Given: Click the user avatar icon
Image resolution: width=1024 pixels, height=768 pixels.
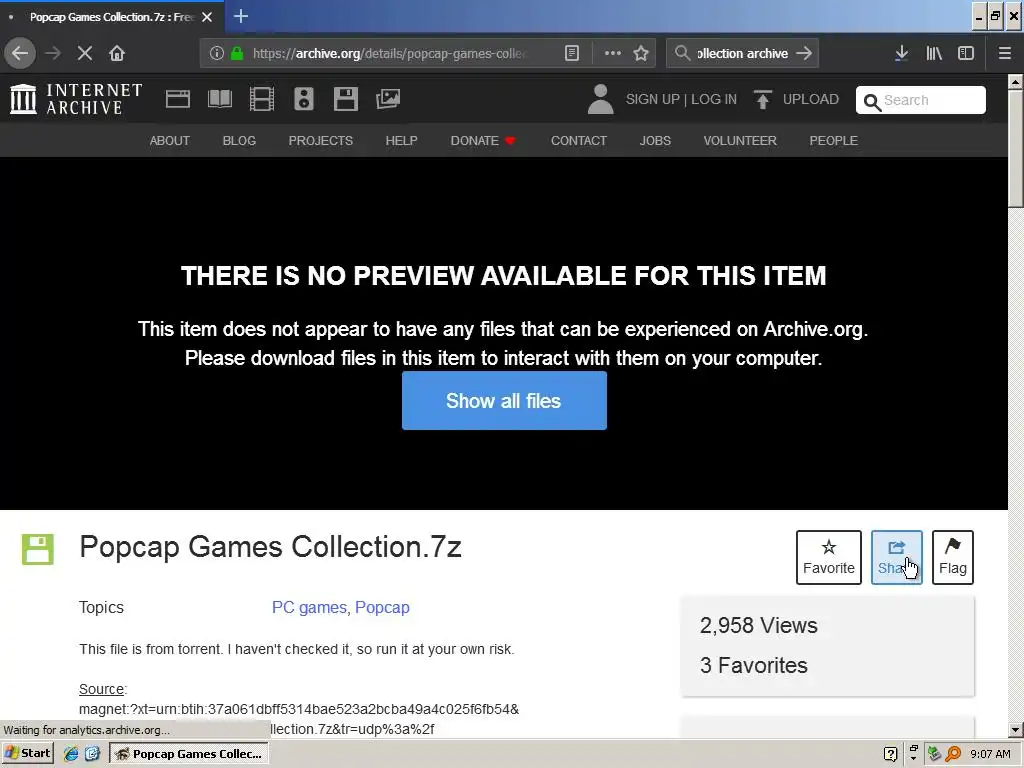Looking at the screenshot, I should point(600,99).
